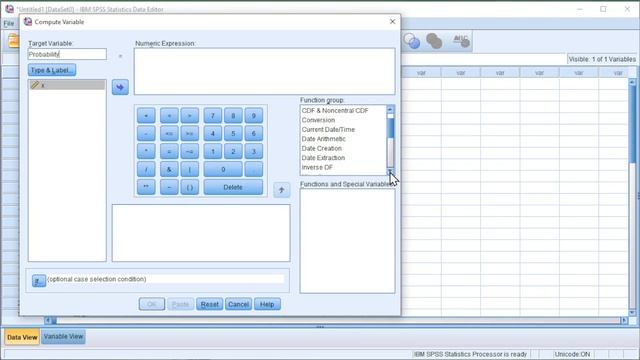Viewport: 640px width, 360px height.
Task: Switch to Data View tab
Action: pos(22,337)
